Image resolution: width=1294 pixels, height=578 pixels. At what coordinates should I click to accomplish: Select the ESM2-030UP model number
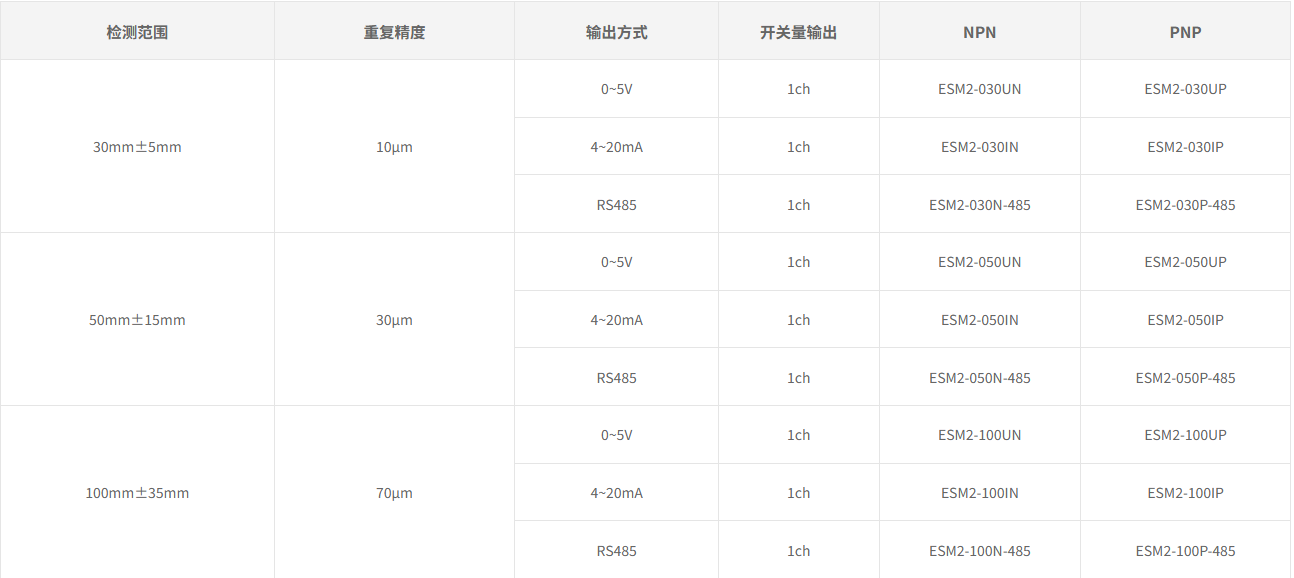click(x=1185, y=89)
